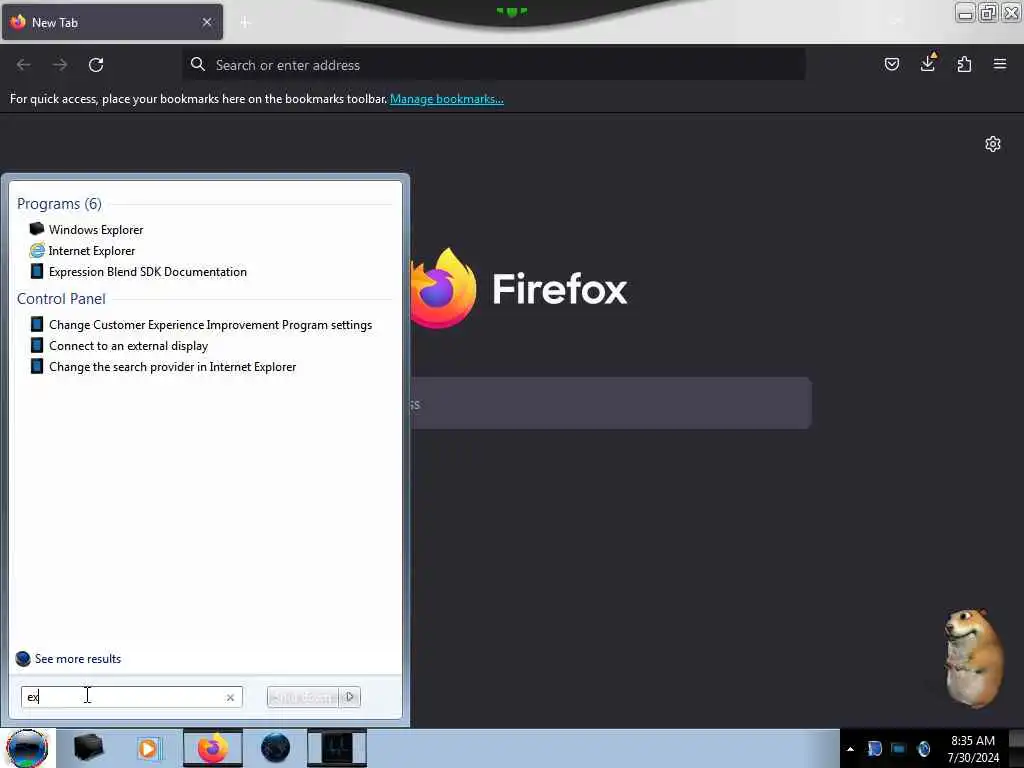Open new tab personalization gear
Viewport: 1024px width, 768px height.
tap(993, 144)
